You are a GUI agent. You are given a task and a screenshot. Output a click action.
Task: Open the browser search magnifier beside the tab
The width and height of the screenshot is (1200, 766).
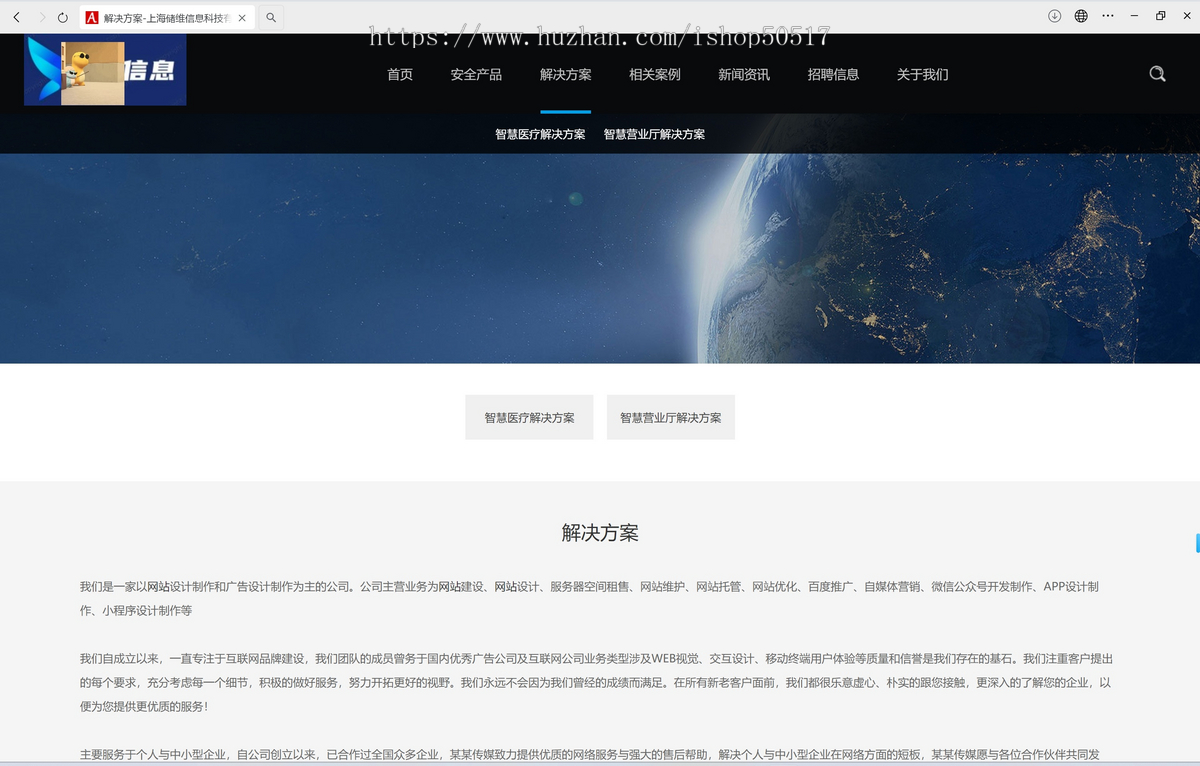click(271, 17)
